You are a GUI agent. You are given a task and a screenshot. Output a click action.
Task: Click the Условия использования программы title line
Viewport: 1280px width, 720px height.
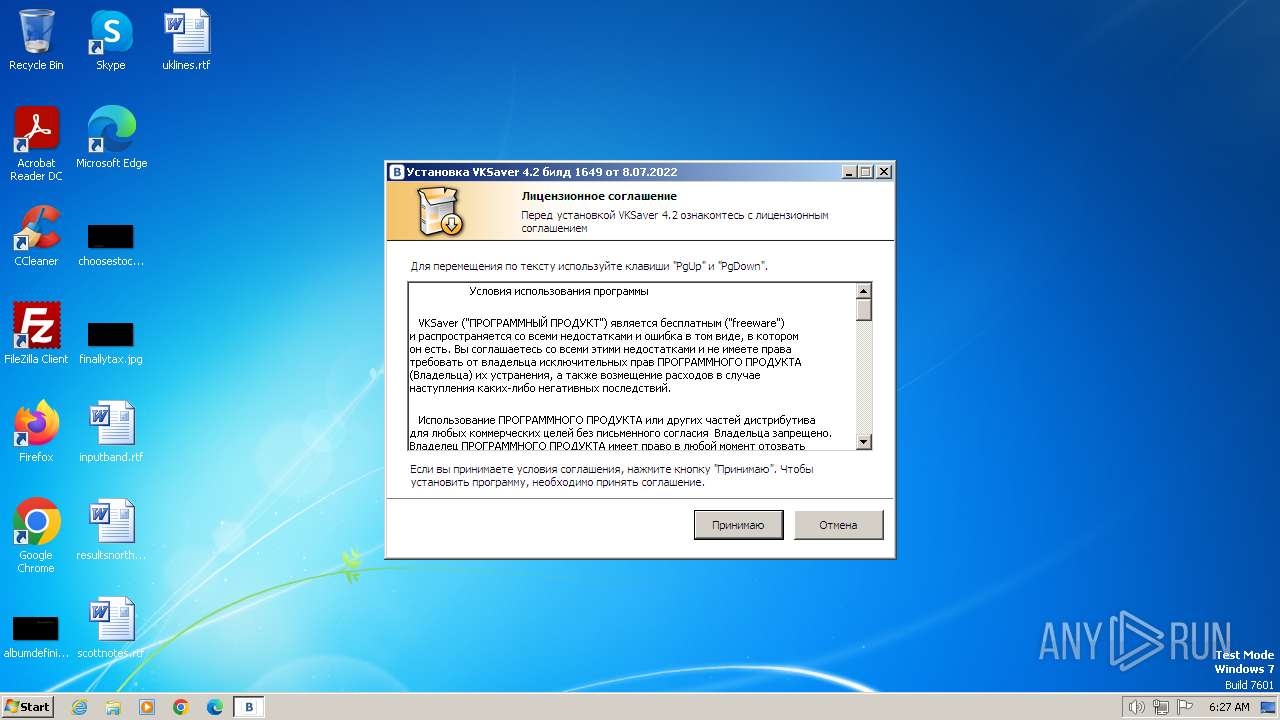click(559, 291)
